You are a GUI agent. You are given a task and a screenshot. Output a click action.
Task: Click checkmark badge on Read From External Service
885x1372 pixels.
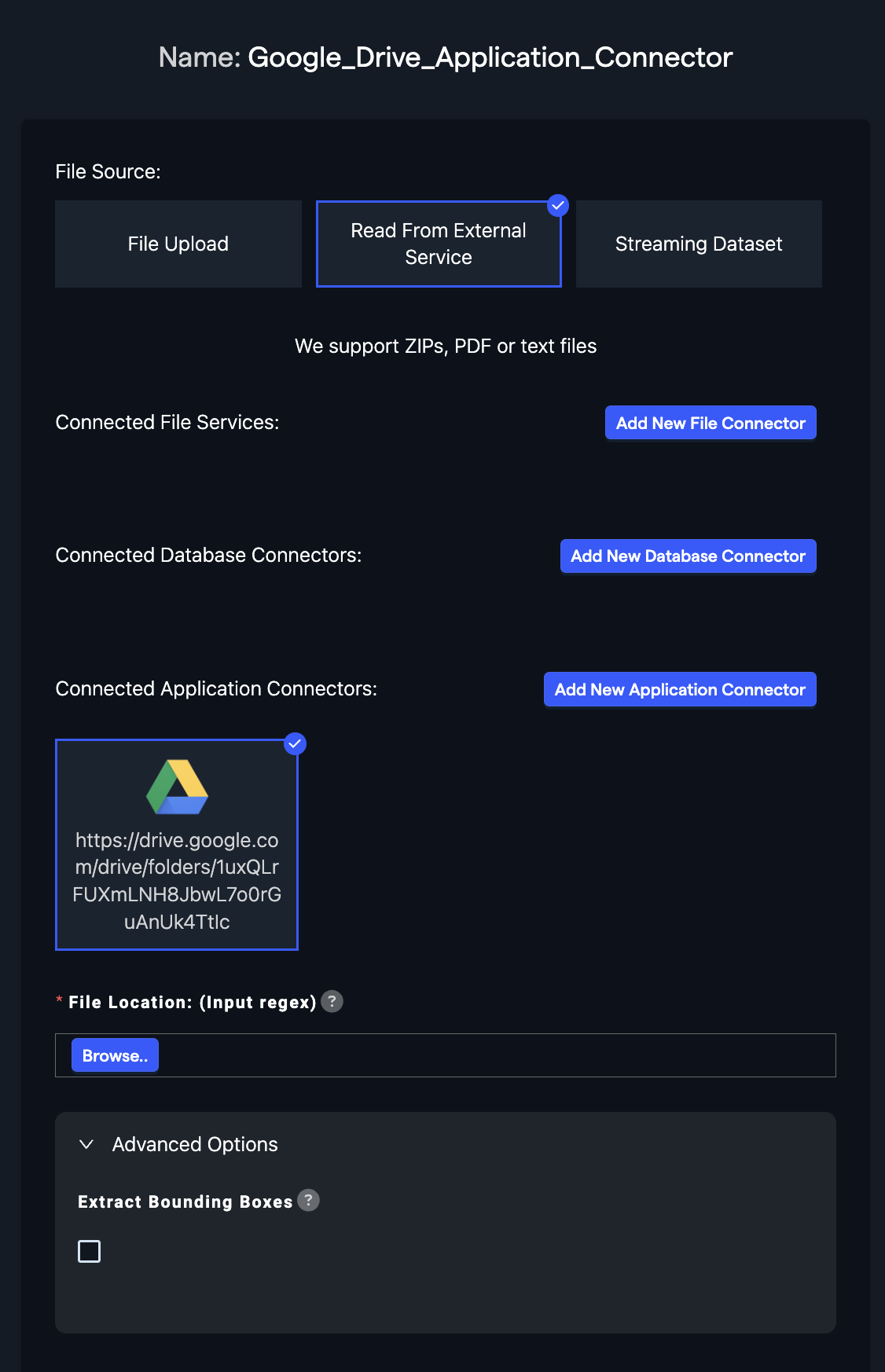(x=558, y=205)
